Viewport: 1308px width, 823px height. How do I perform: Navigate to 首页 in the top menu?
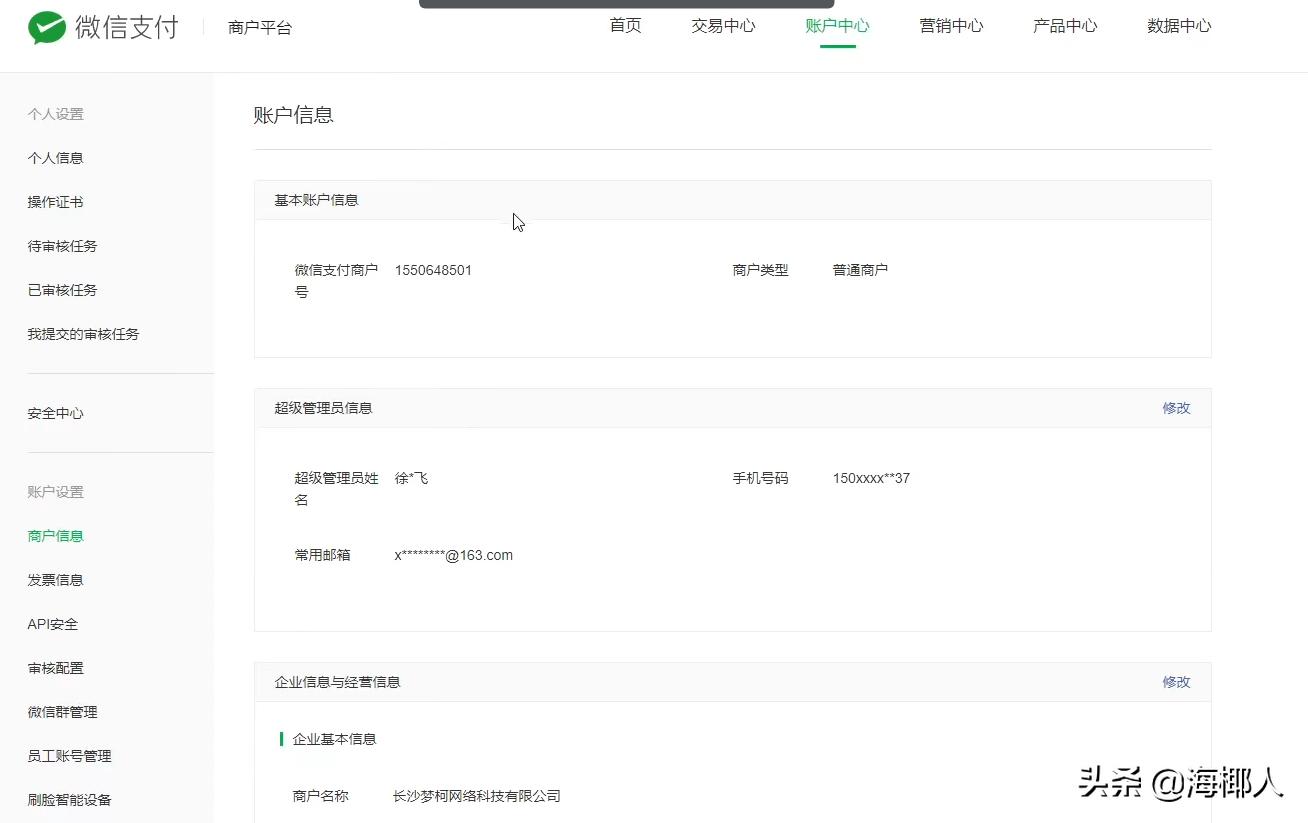click(625, 26)
